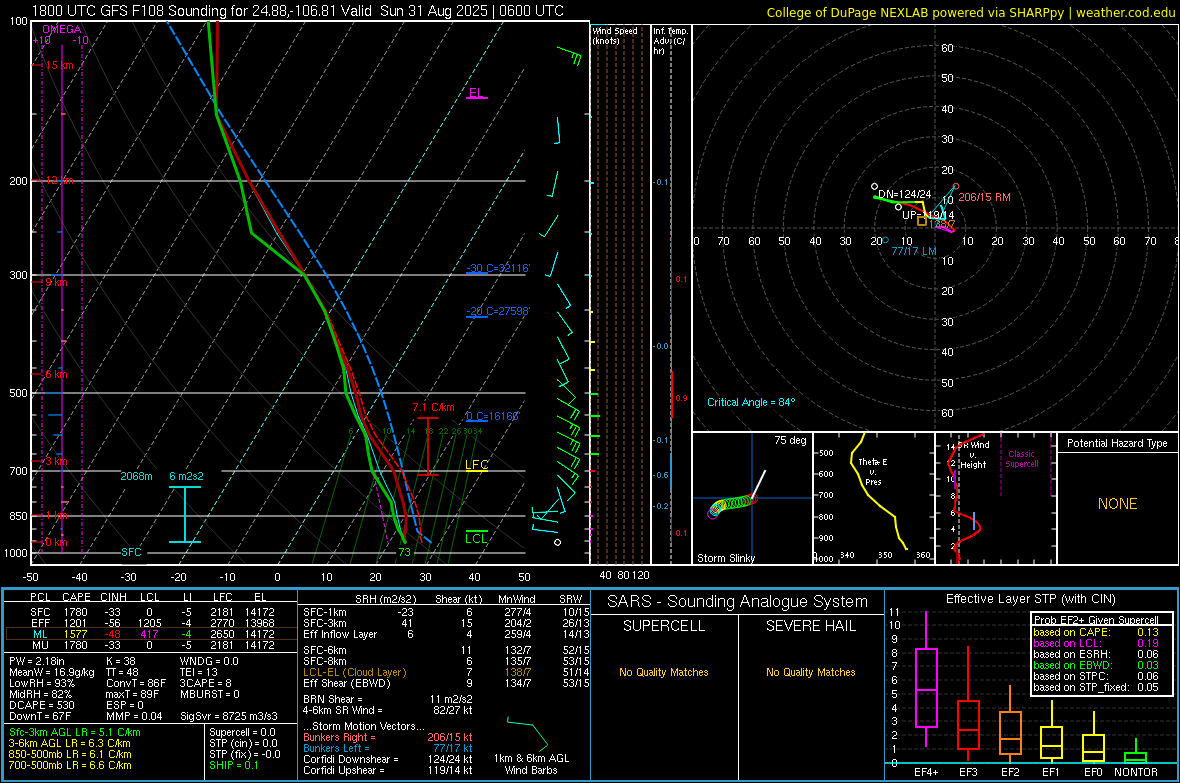Click the -30 C=32116' height label
Image resolution: width=1180 pixels, height=783 pixels.
tap(498, 268)
